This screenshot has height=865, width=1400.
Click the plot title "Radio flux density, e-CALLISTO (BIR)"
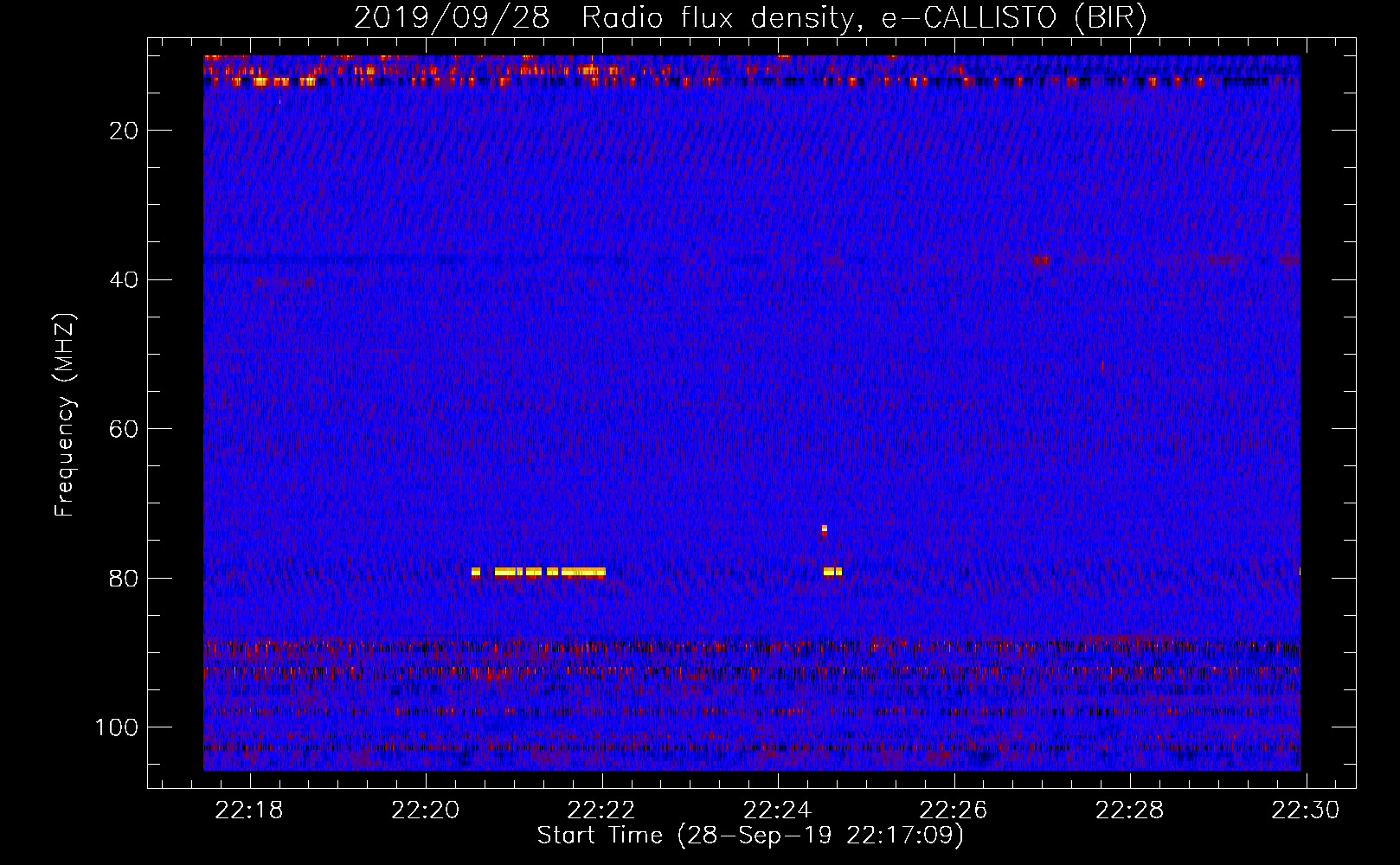864,18
